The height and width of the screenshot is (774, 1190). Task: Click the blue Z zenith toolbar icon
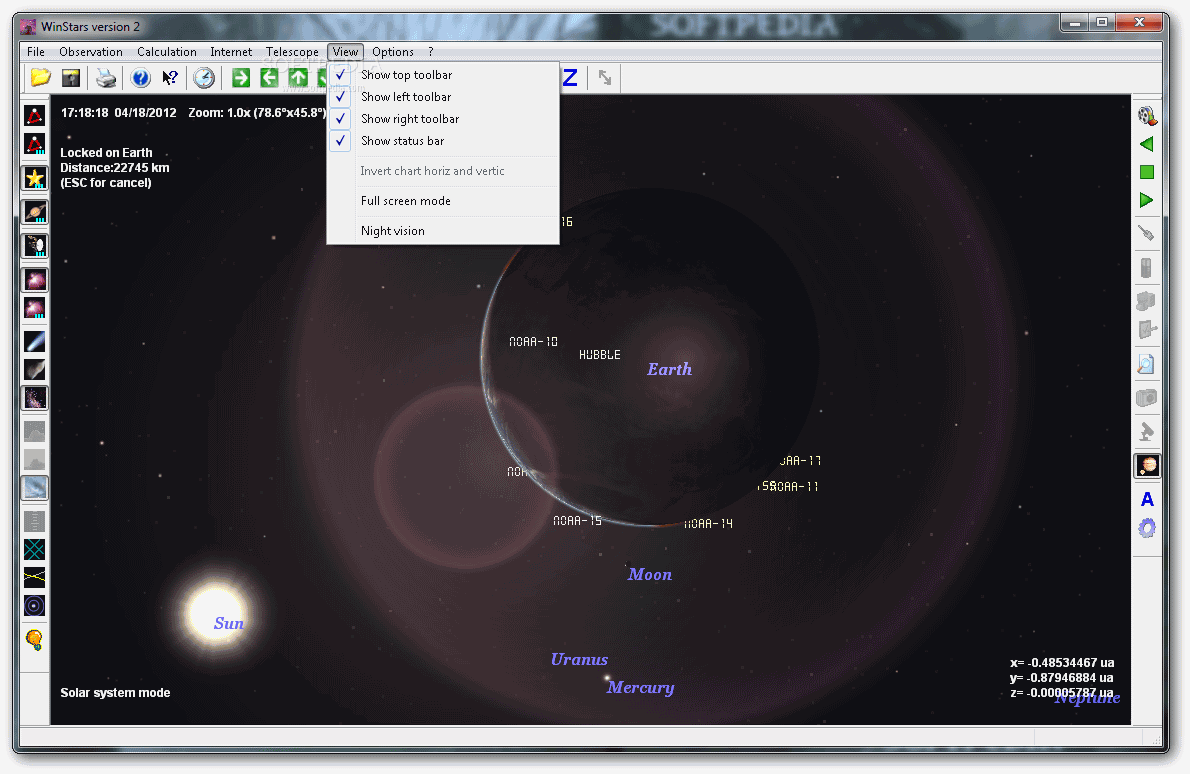(x=570, y=77)
